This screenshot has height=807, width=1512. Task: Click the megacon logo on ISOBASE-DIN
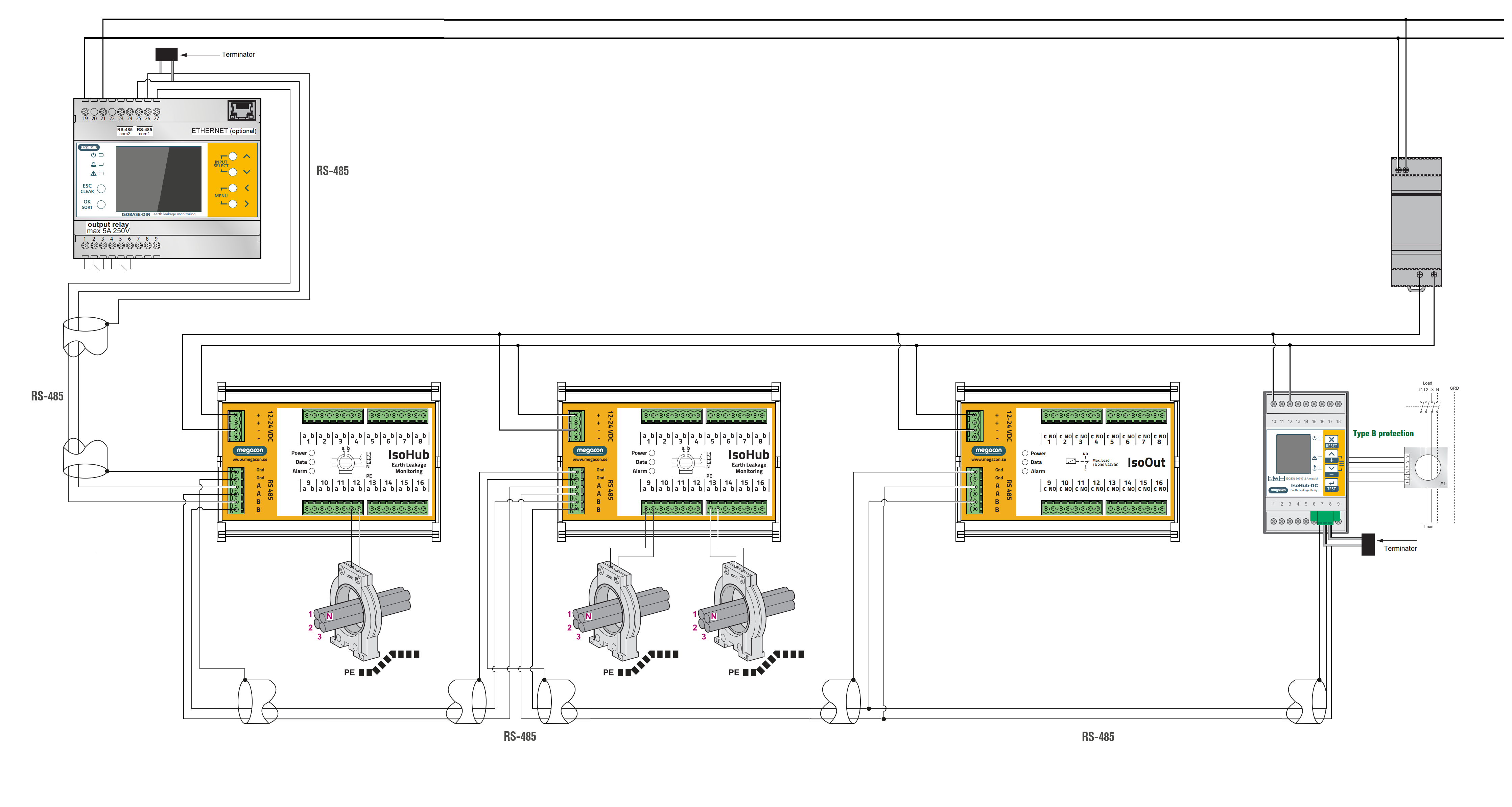coord(89,147)
